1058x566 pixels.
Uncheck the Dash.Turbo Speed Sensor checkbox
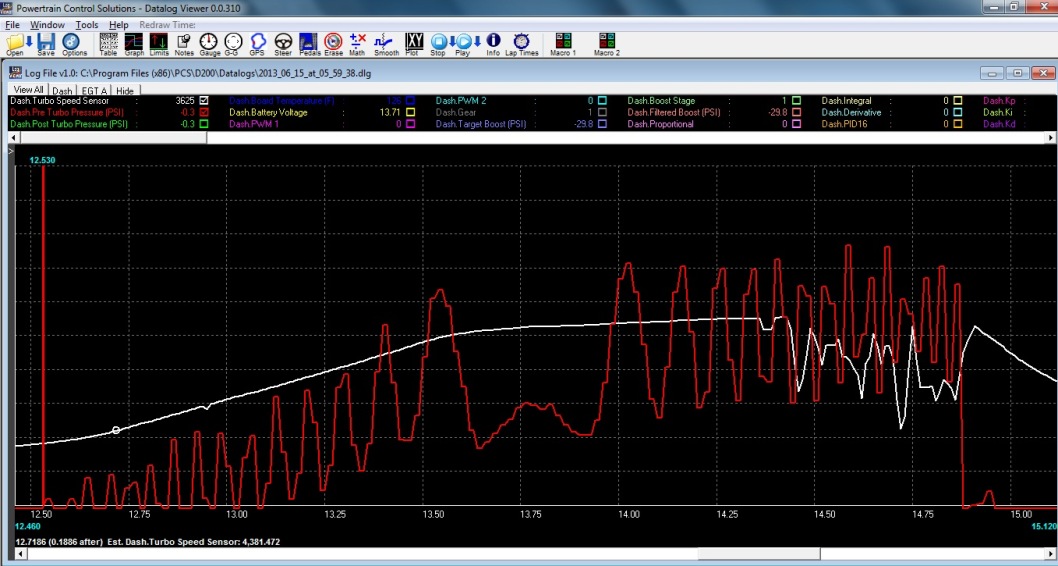(204, 101)
